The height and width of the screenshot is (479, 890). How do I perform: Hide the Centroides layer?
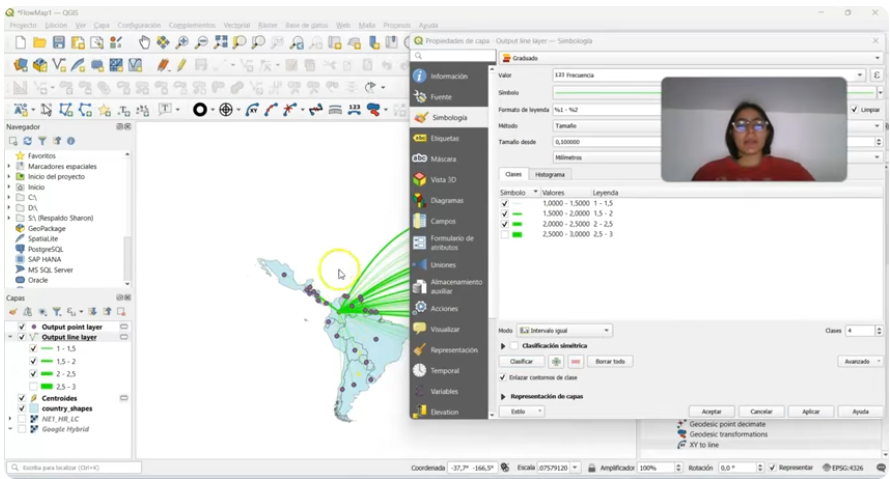tap(22, 398)
